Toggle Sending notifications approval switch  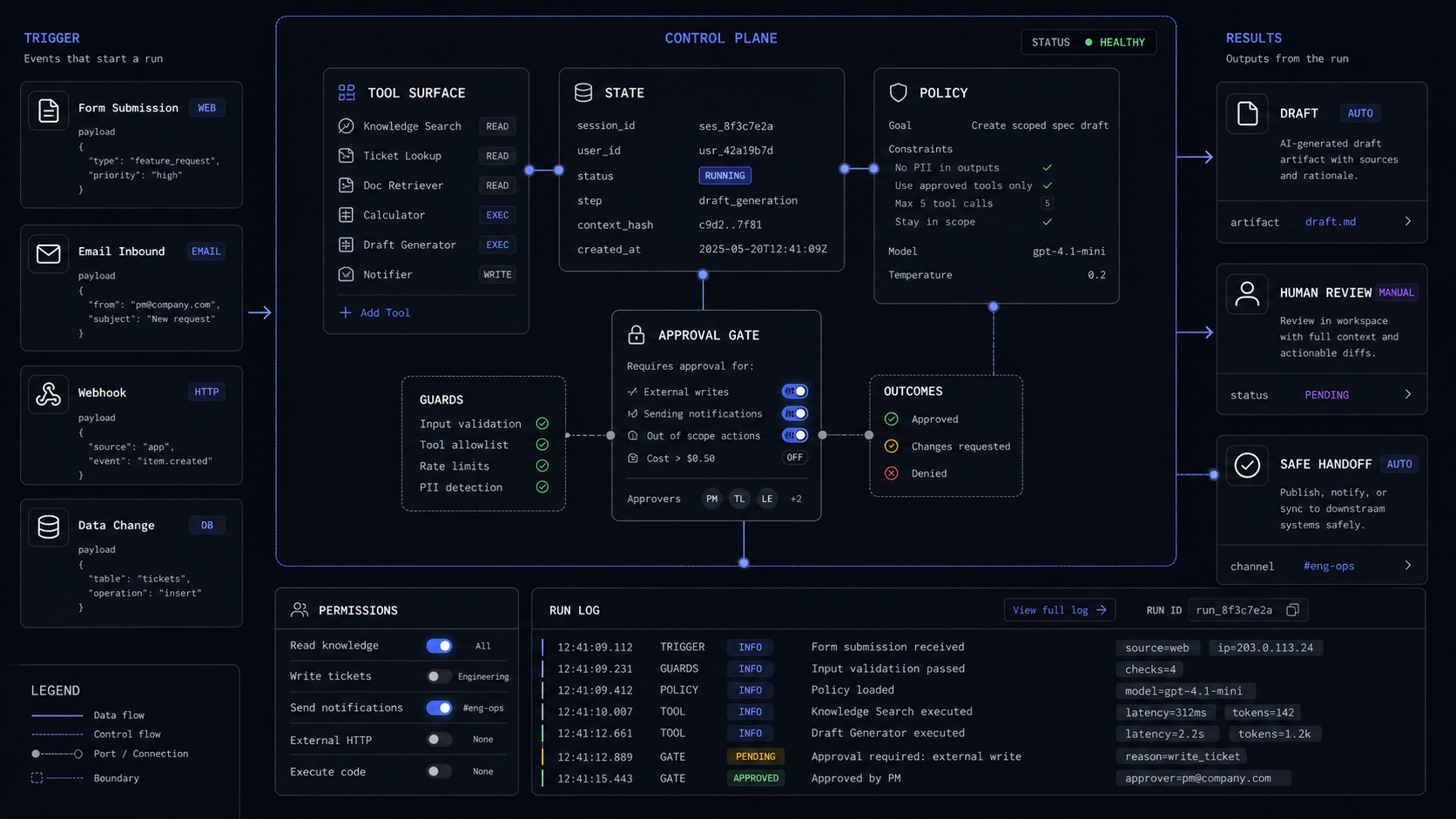[x=794, y=413]
